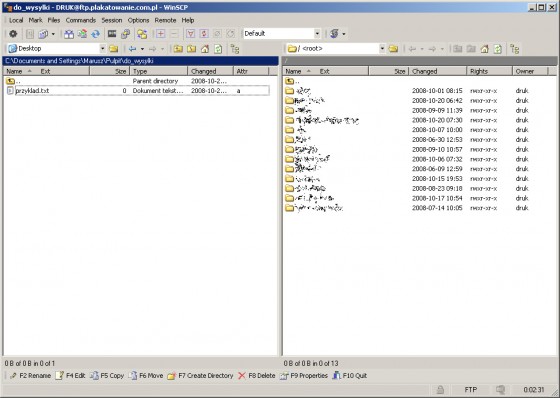Open the terminal console toolbar icon

[112, 34]
